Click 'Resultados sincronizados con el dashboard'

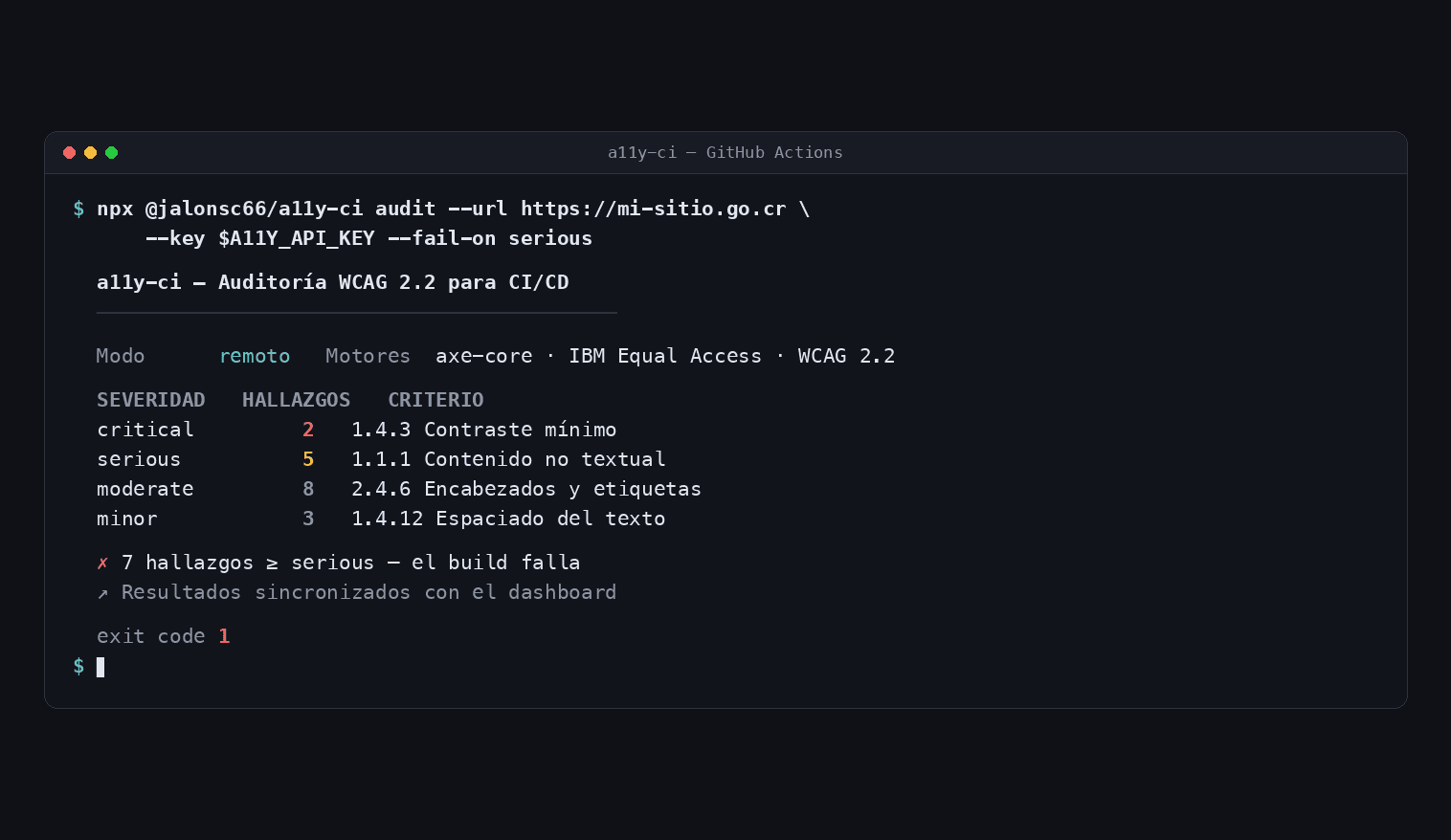click(x=369, y=592)
